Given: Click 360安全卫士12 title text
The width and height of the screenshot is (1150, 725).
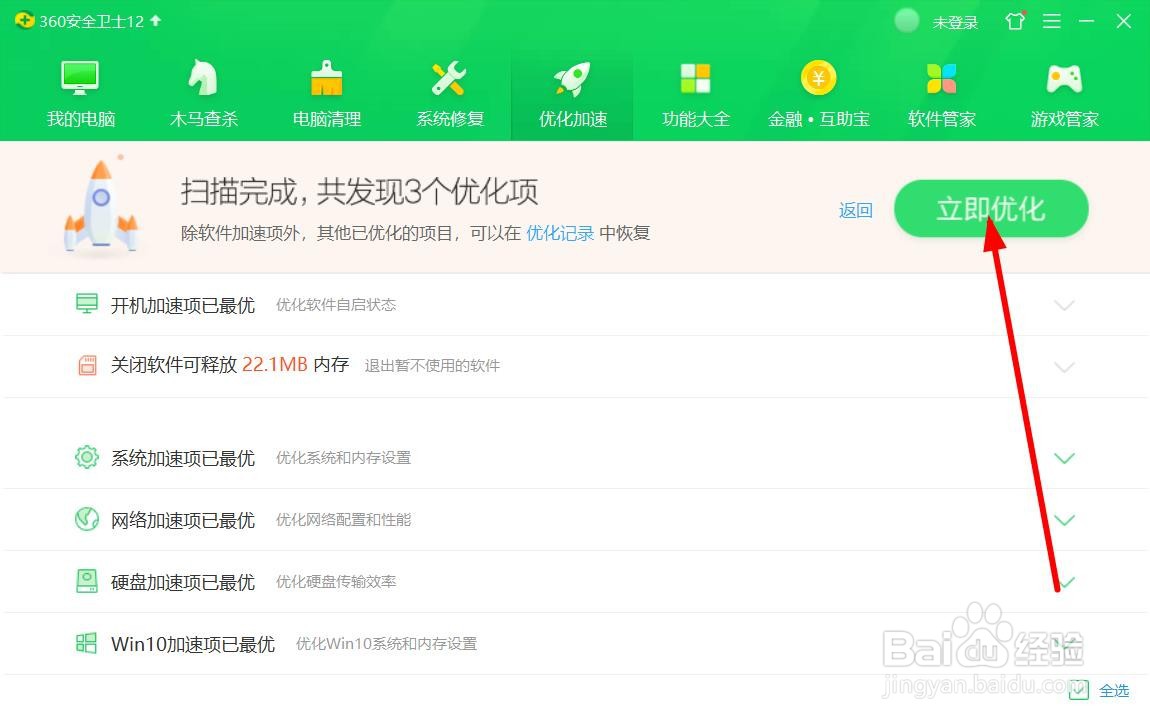Looking at the screenshot, I should coord(92,21).
